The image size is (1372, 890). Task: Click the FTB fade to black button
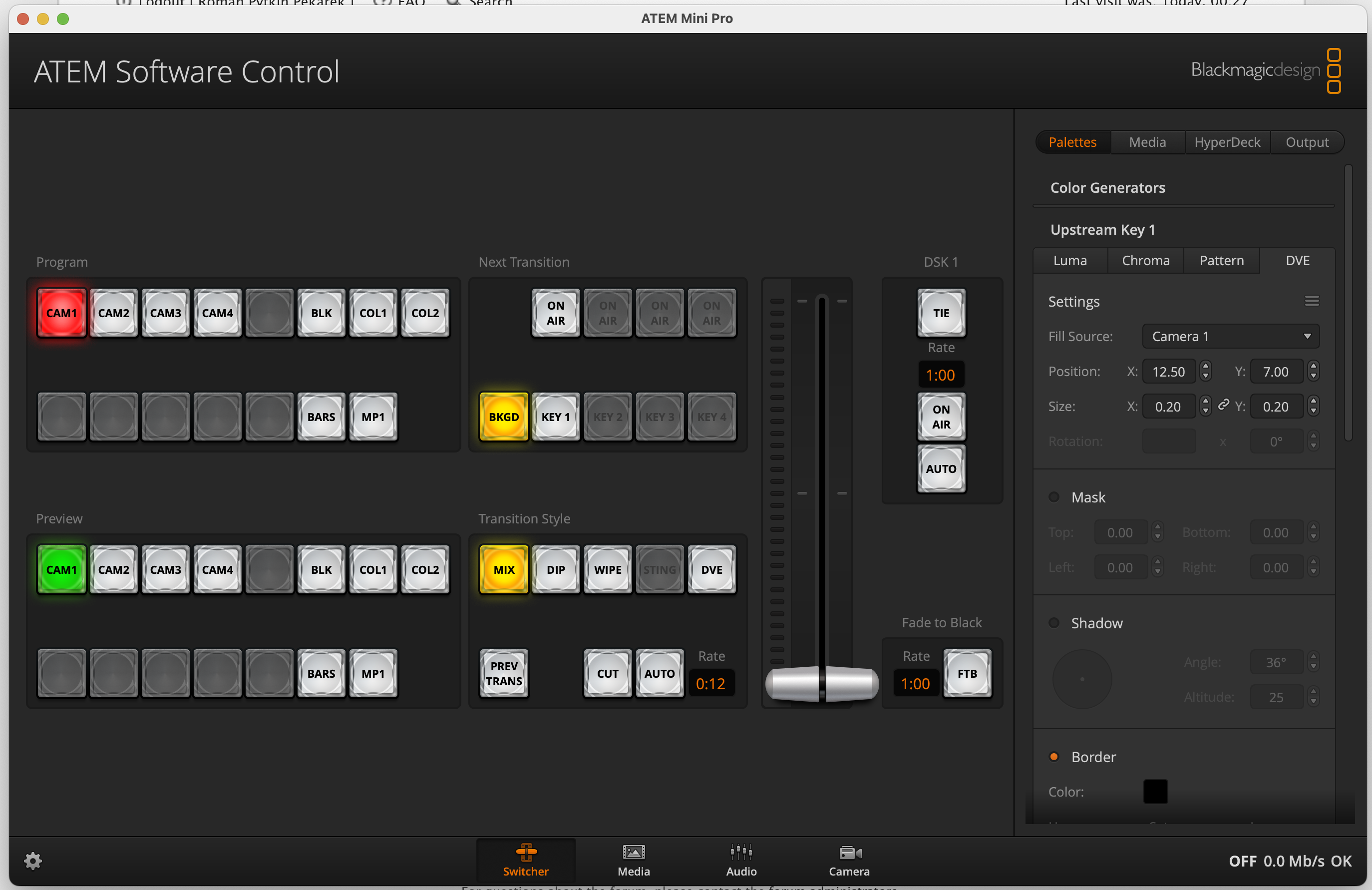coord(967,674)
